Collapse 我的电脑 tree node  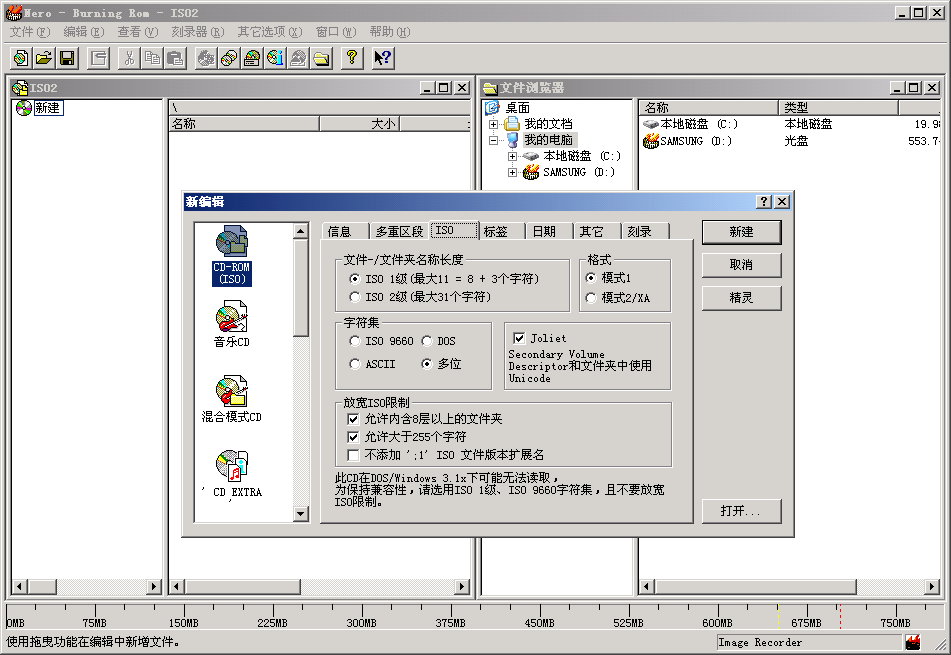click(x=493, y=140)
